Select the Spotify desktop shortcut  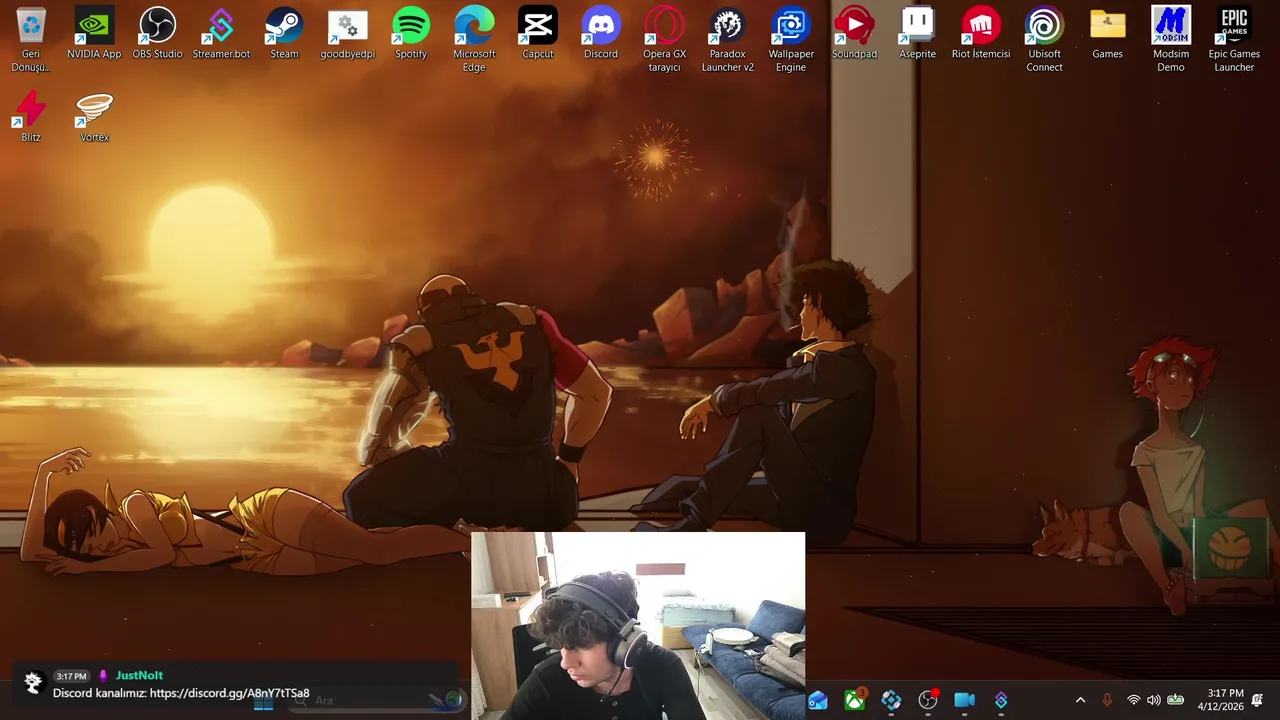tap(411, 34)
